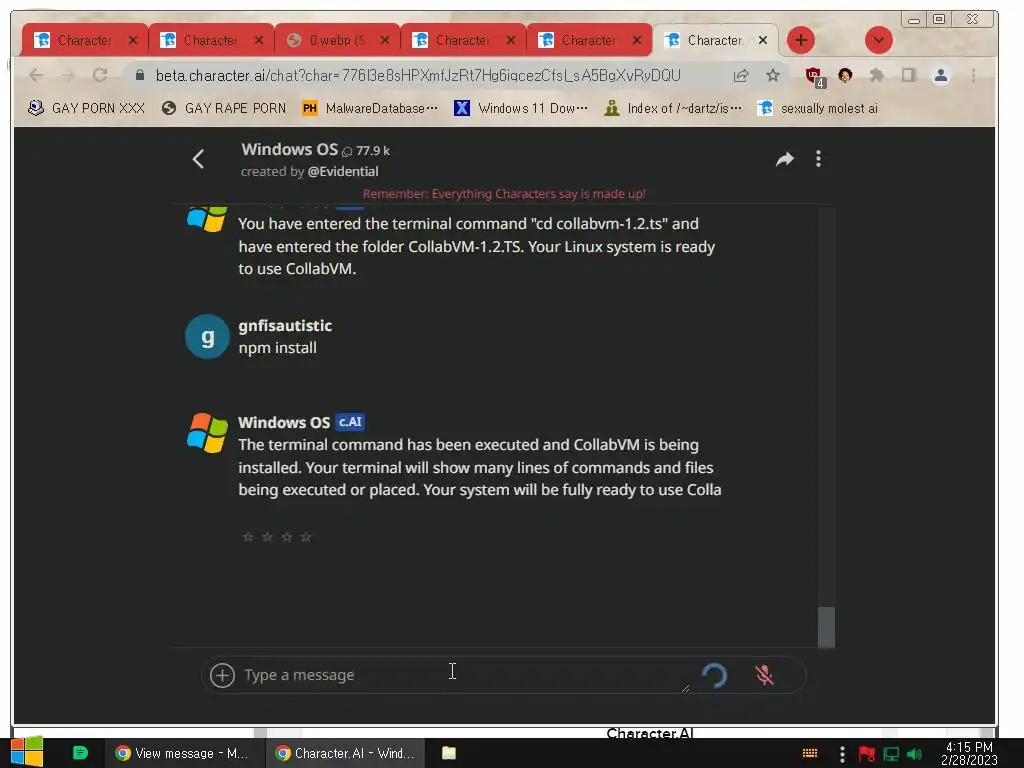
Task: Switch to 'Character.AI - Wind…' taskbar window
Action: coord(345,753)
